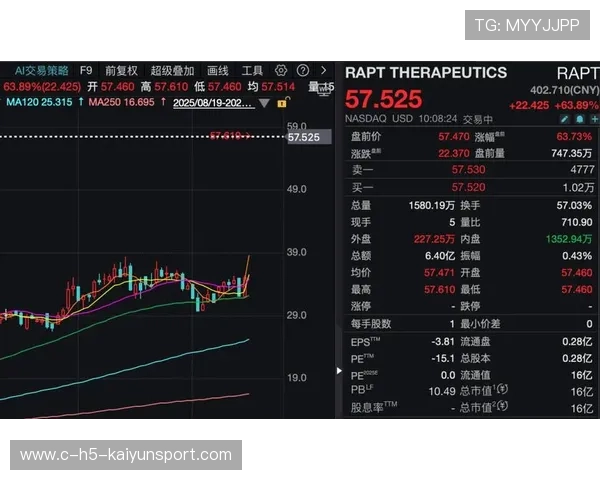
Task: Open the 工具 tools menu
Action: point(252,70)
